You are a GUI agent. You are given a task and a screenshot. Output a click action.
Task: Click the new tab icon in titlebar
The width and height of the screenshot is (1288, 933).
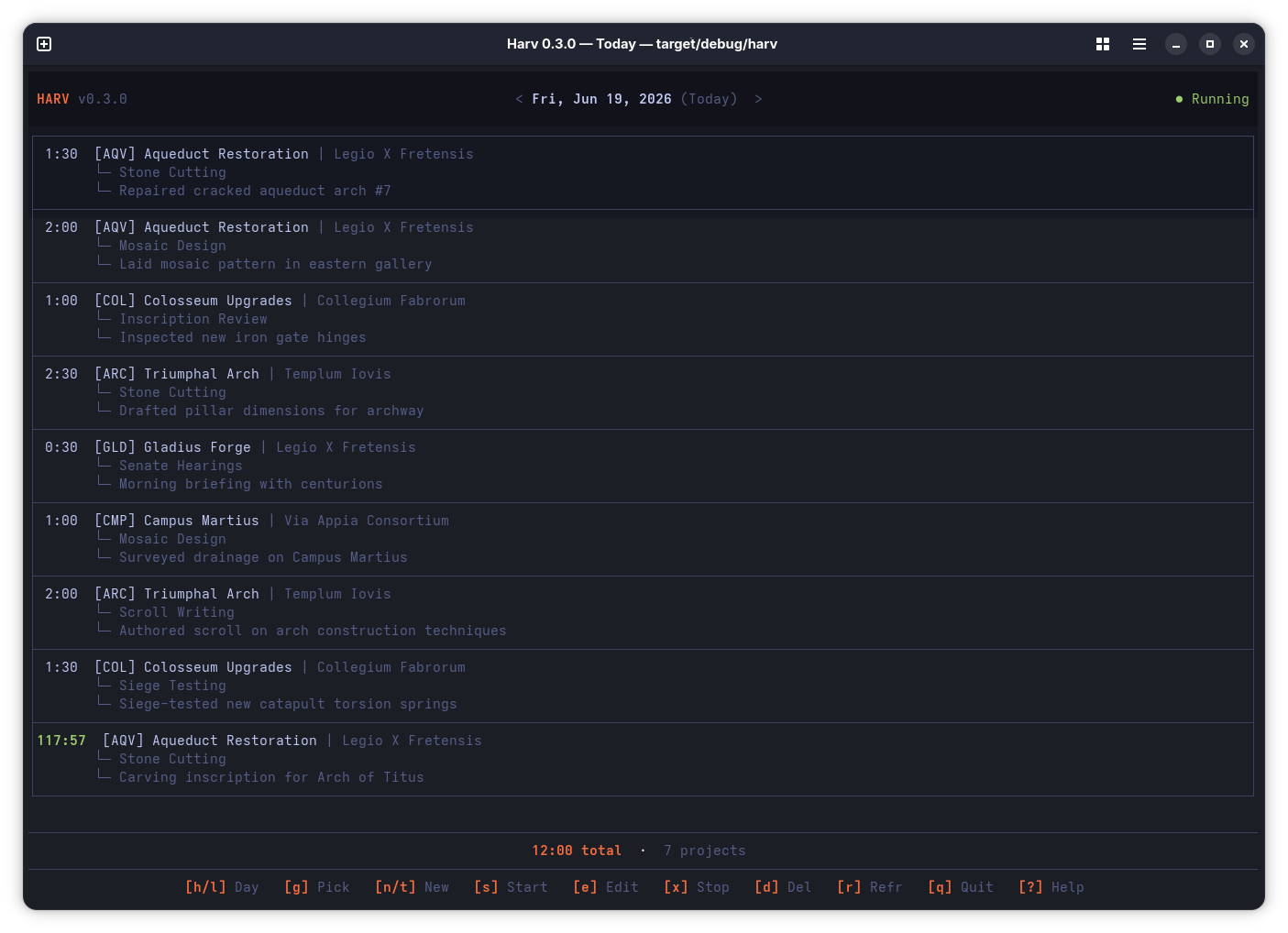[44, 44]
